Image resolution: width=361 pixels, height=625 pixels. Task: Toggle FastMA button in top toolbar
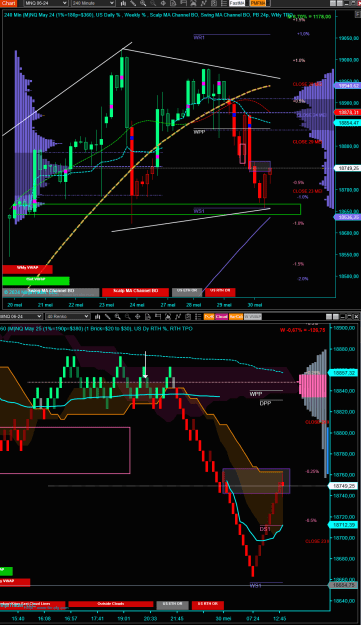click(237, 3)
